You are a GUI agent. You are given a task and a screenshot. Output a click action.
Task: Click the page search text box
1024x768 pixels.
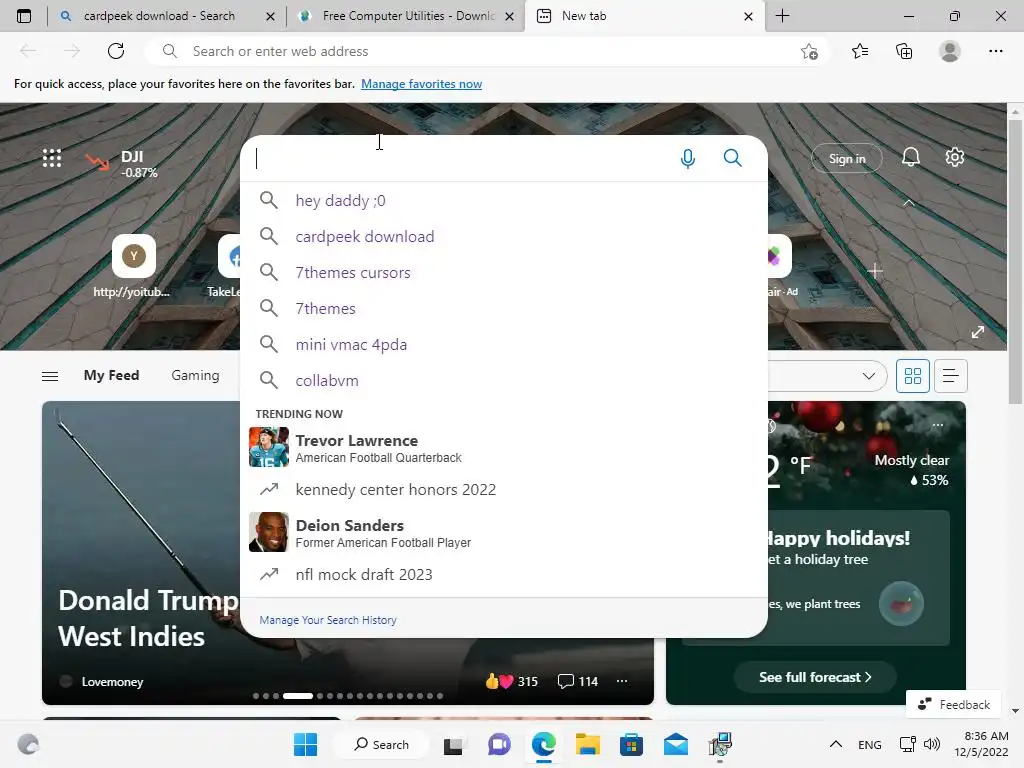tap(460, 158)
